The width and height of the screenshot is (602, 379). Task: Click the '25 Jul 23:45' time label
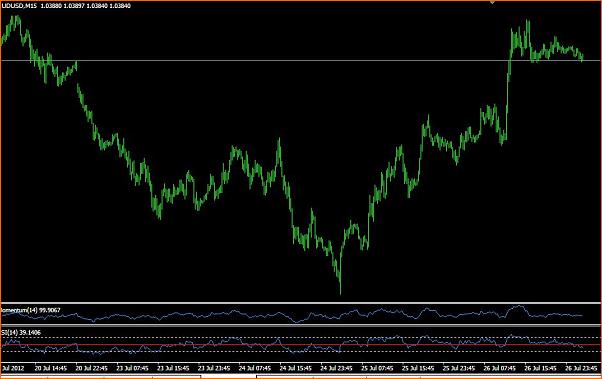[x=459, y=368]
